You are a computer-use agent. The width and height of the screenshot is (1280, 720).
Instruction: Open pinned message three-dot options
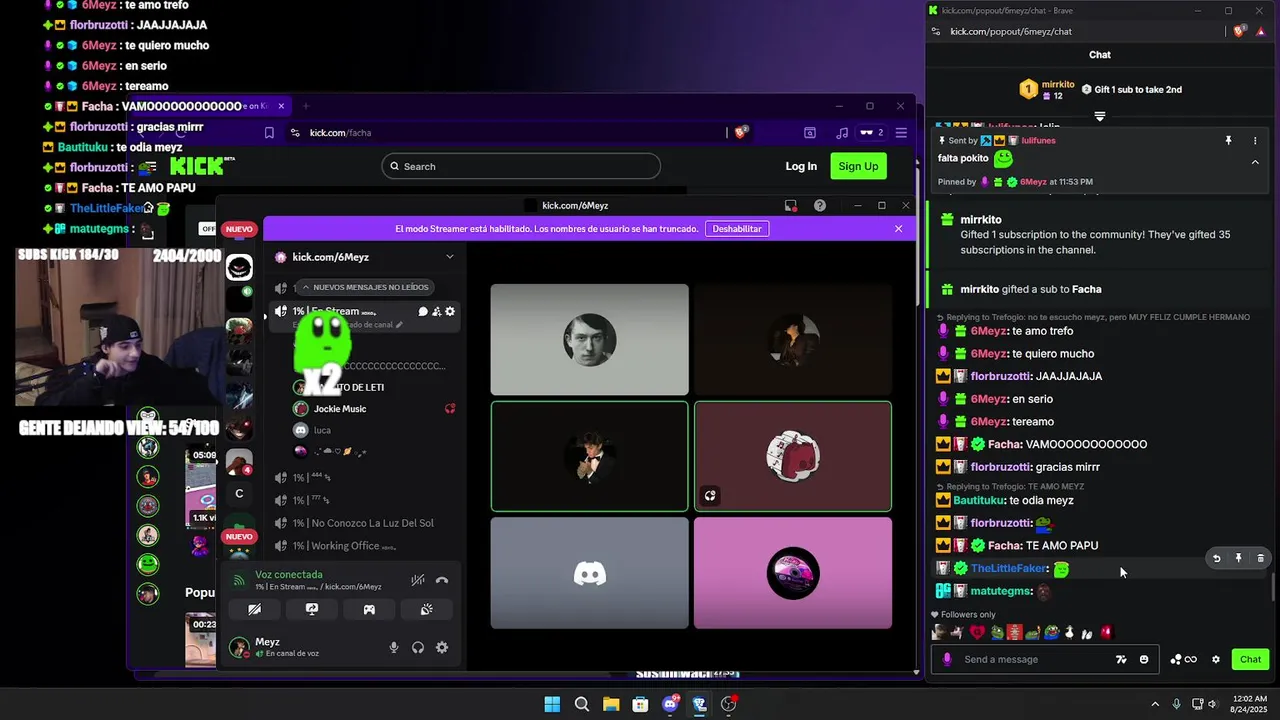[x=1255, y=141]
